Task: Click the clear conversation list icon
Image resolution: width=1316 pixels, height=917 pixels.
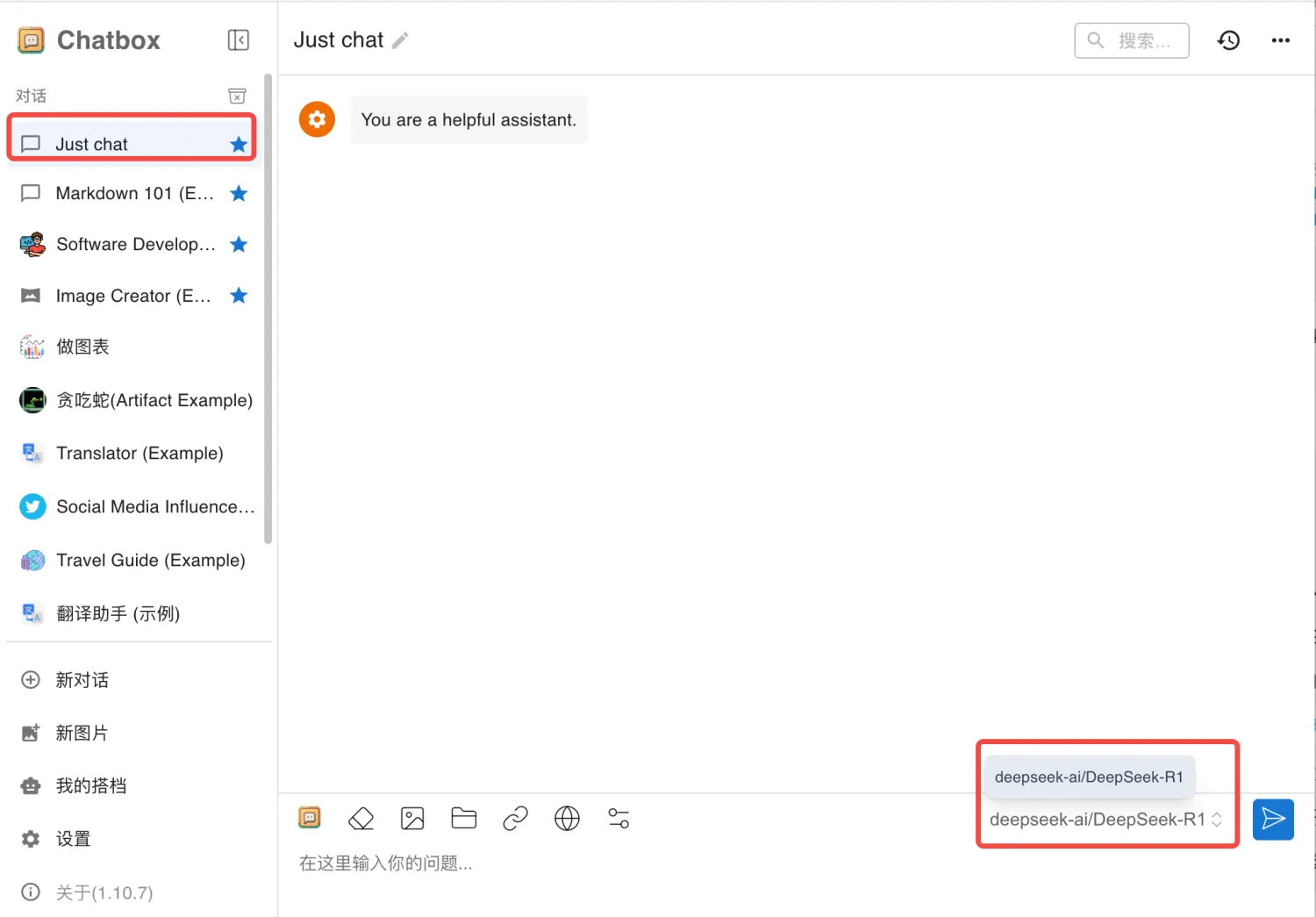Action: click(237, 96)
